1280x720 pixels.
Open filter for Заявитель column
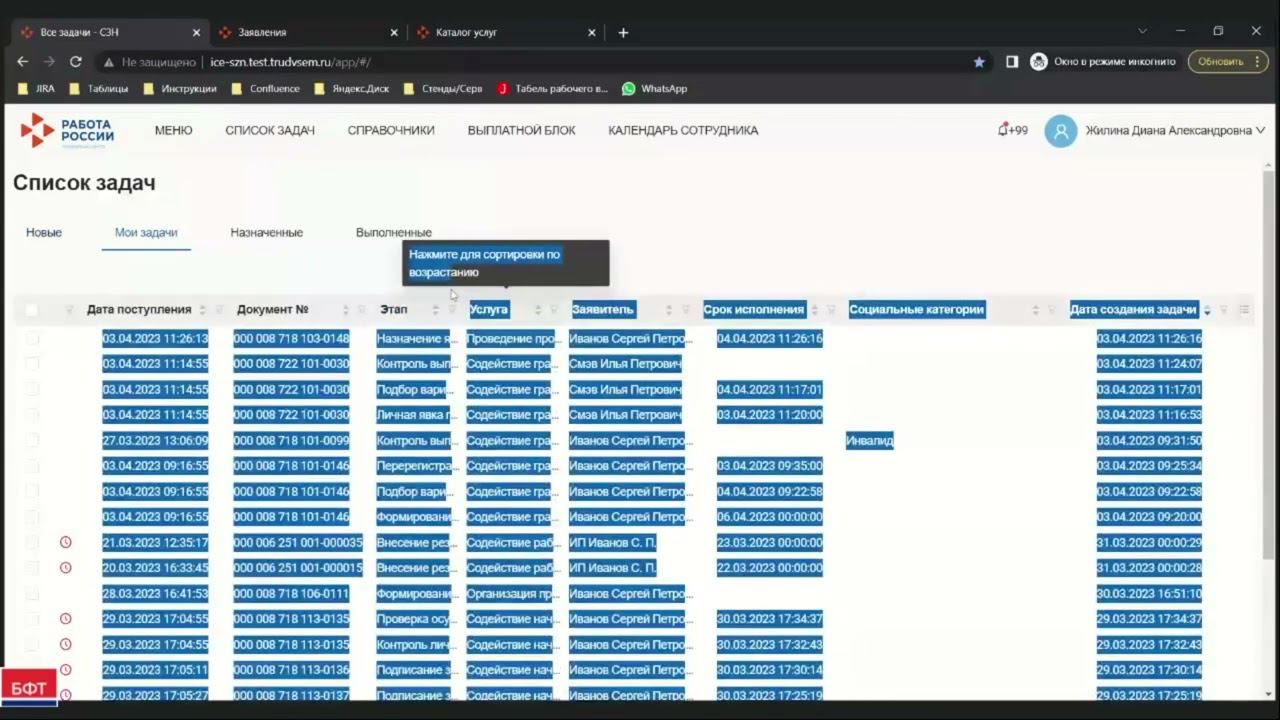coord(686,310)
